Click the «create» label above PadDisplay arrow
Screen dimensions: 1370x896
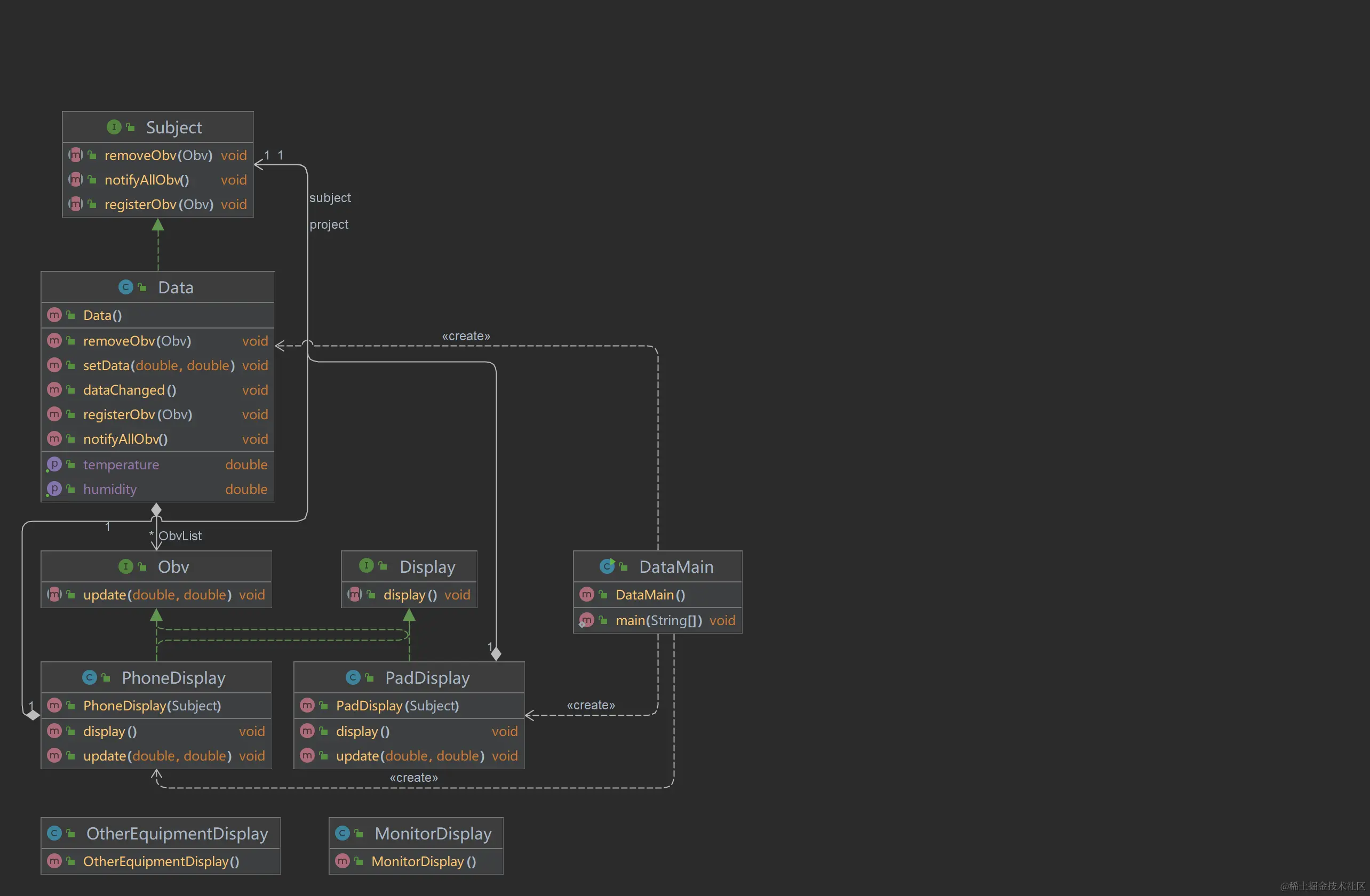click(591, 705)
